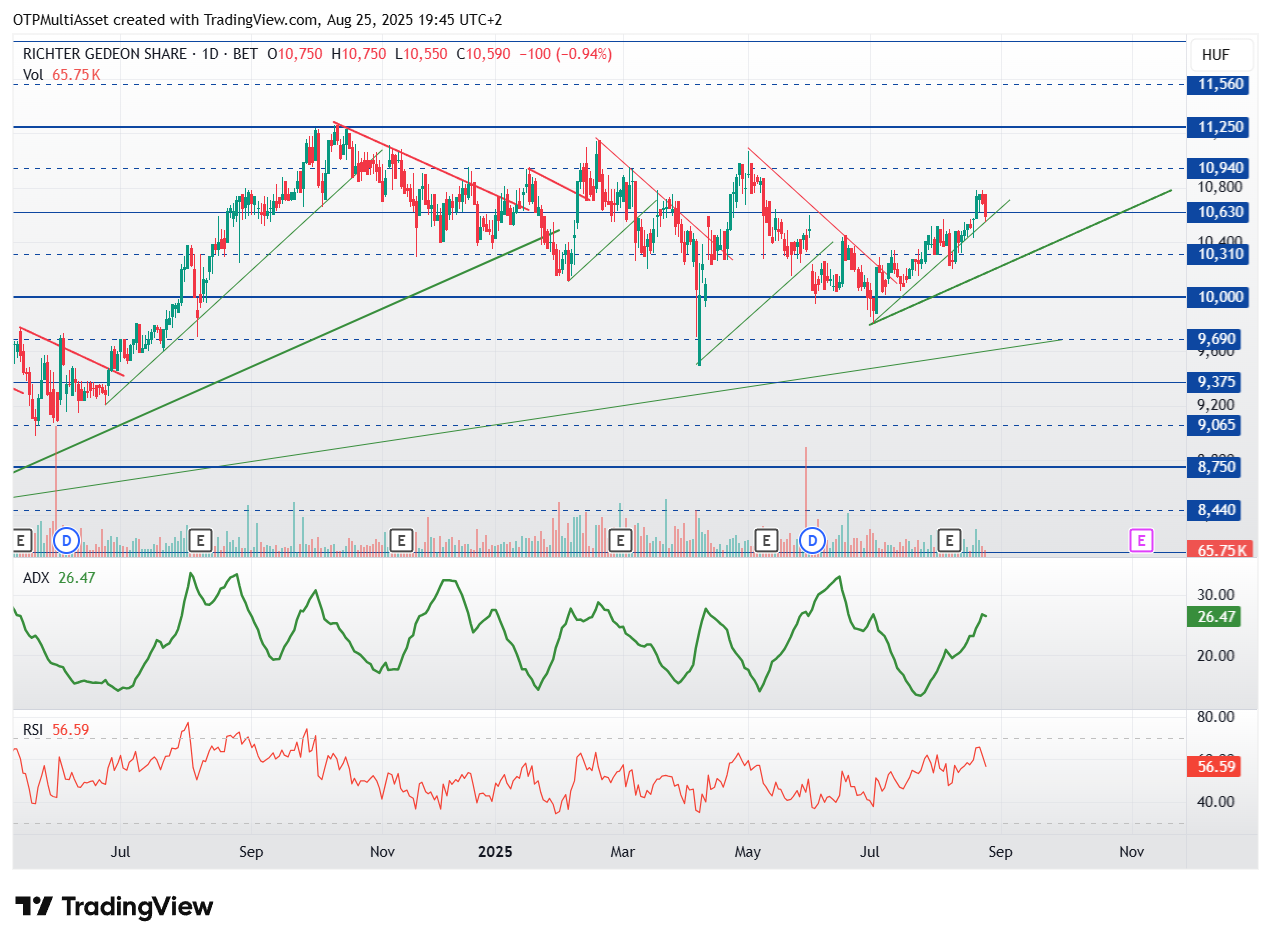
Task: Select the 10,310 price level label
Action: (x=1220, y=254)
